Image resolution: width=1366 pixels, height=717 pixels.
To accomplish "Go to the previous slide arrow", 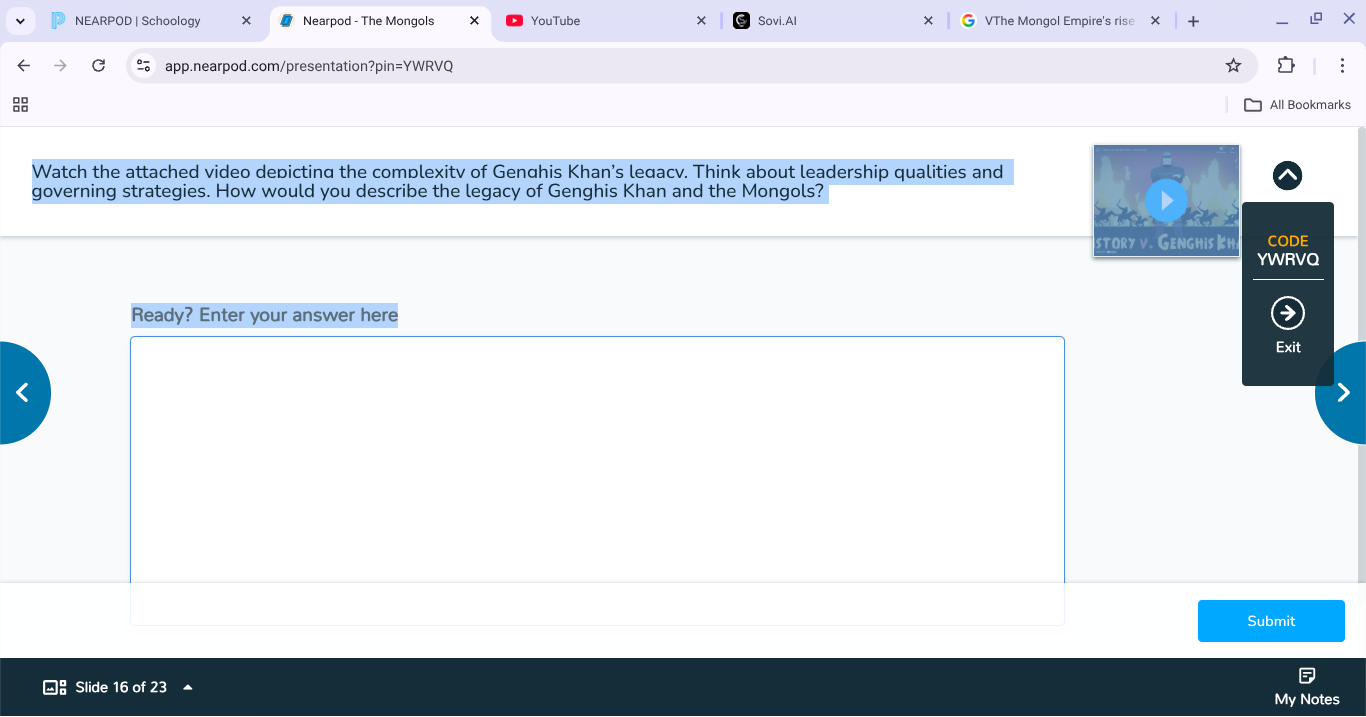I will click(23, 393).
